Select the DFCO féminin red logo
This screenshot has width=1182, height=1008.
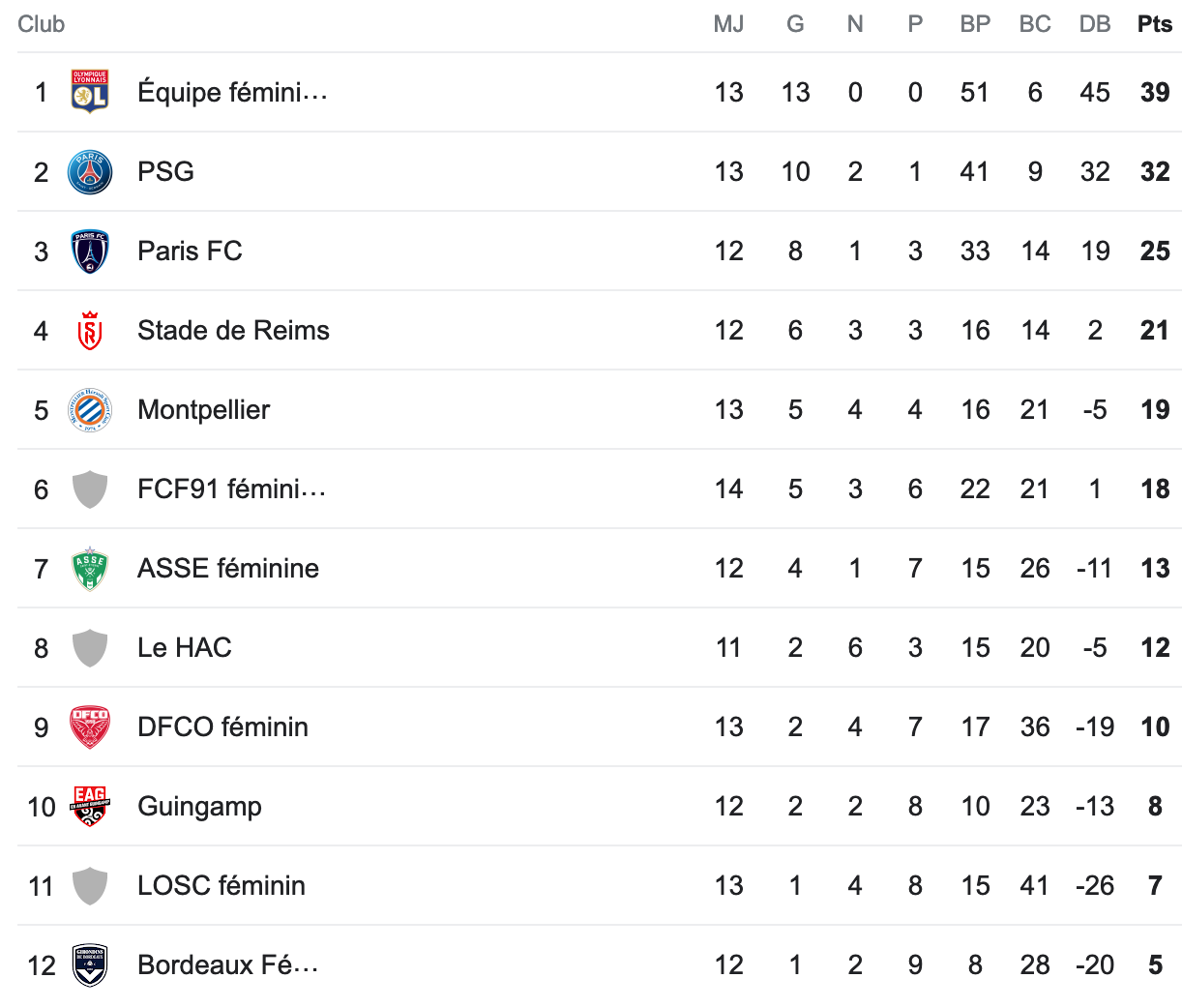(x=90, y=727)
